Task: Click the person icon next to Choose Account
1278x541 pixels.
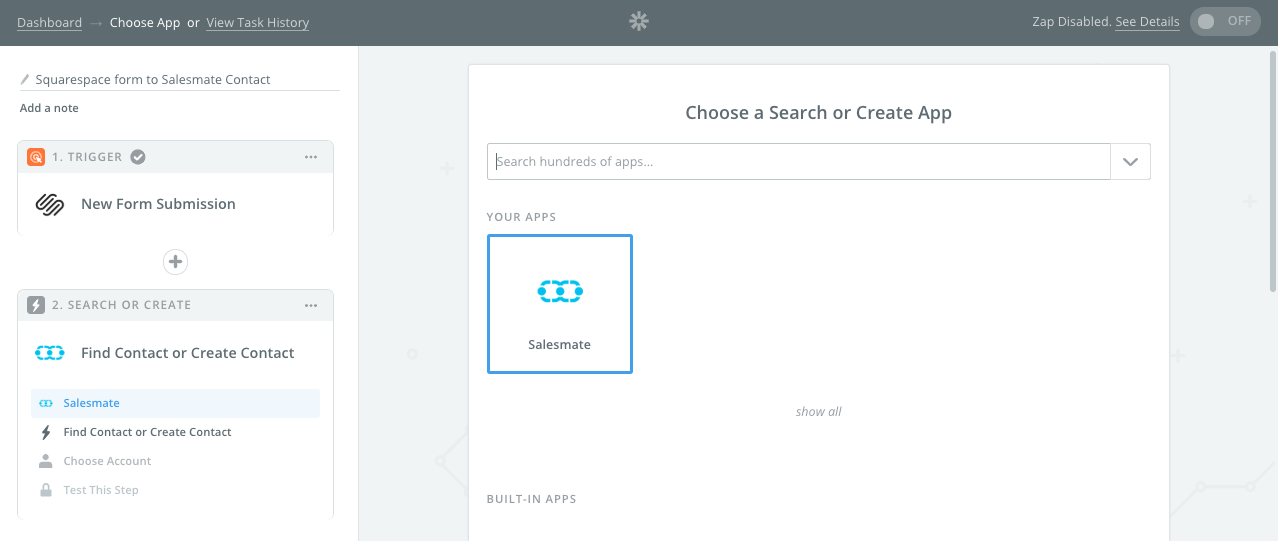Action: click(x=45, y=461)
